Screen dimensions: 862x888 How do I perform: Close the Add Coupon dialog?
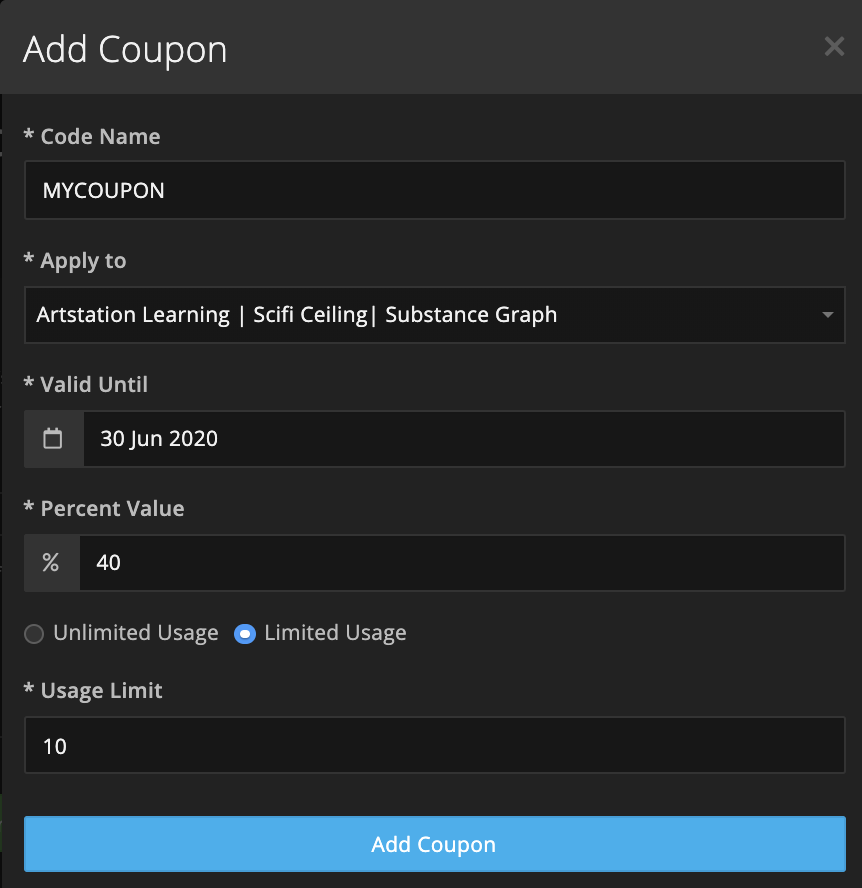coord(834,46)
